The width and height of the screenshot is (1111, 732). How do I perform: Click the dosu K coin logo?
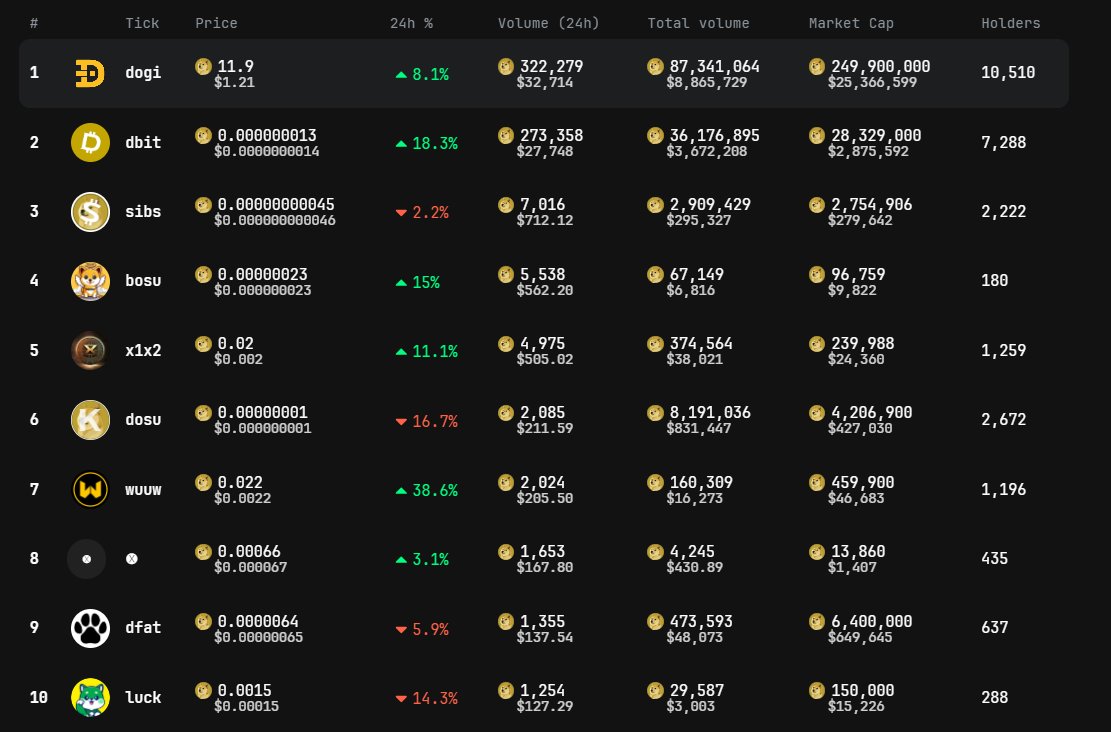90,420
